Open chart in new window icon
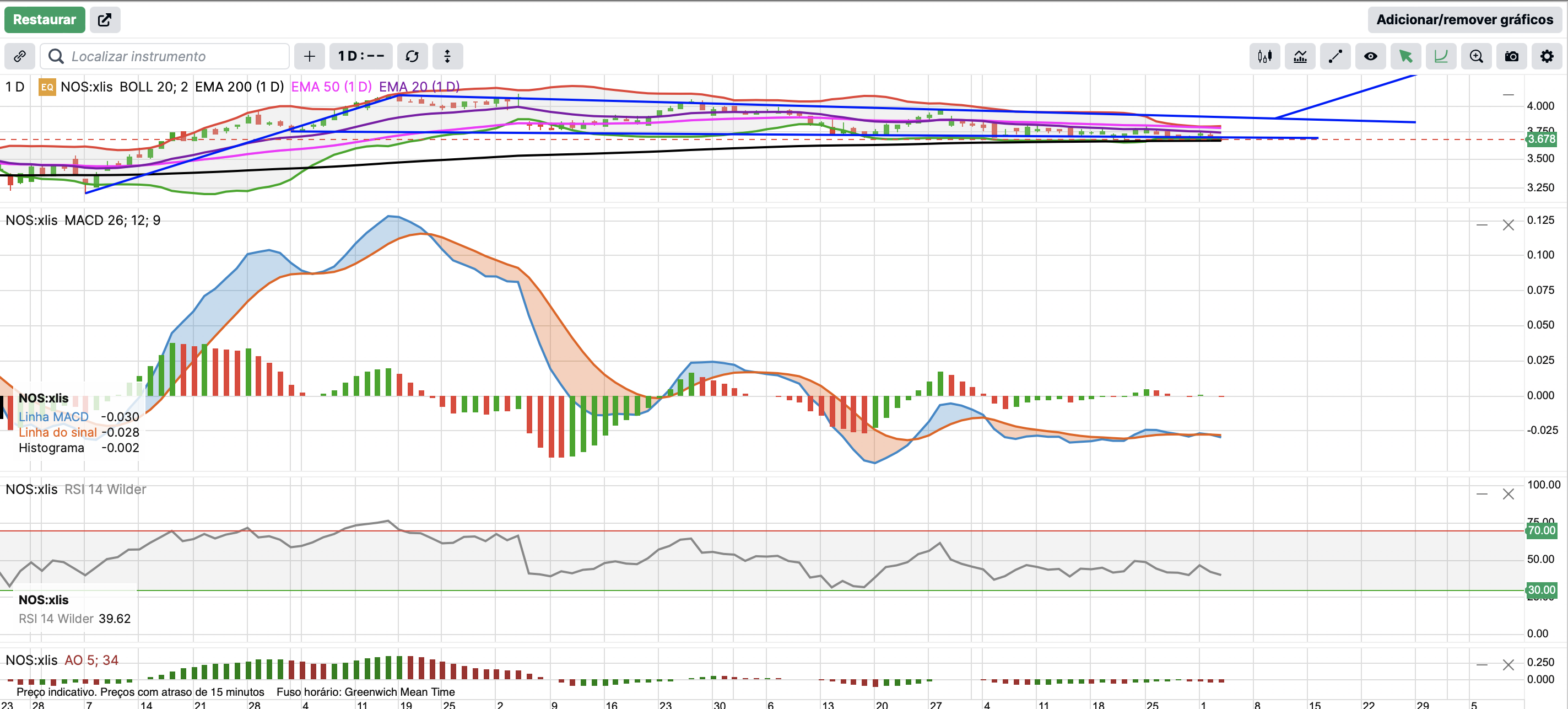The height and width of the screenshot is (709, 1568). pyautogui.click(x=105, y=19)
